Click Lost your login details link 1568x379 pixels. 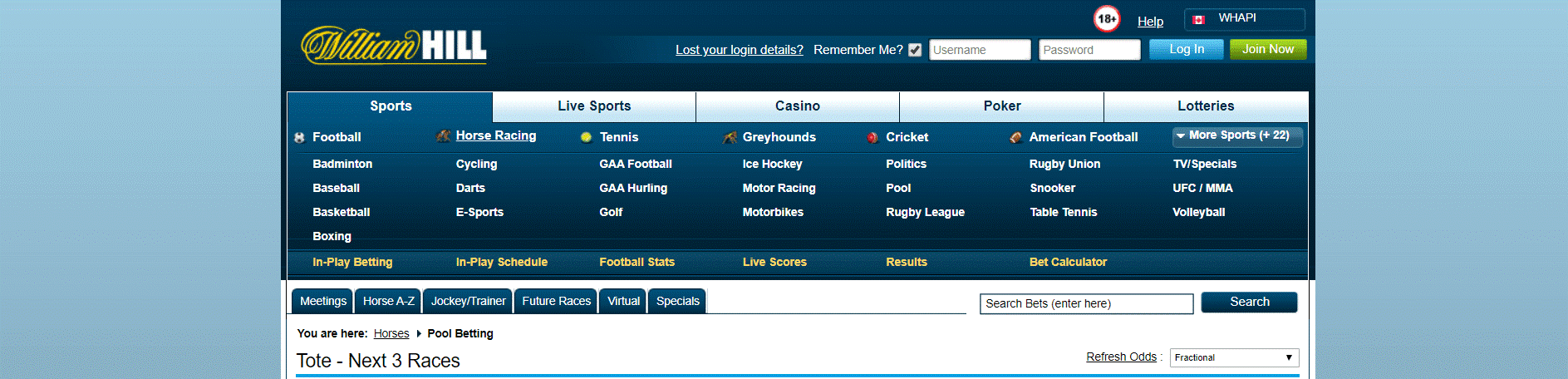click(740, 50)
